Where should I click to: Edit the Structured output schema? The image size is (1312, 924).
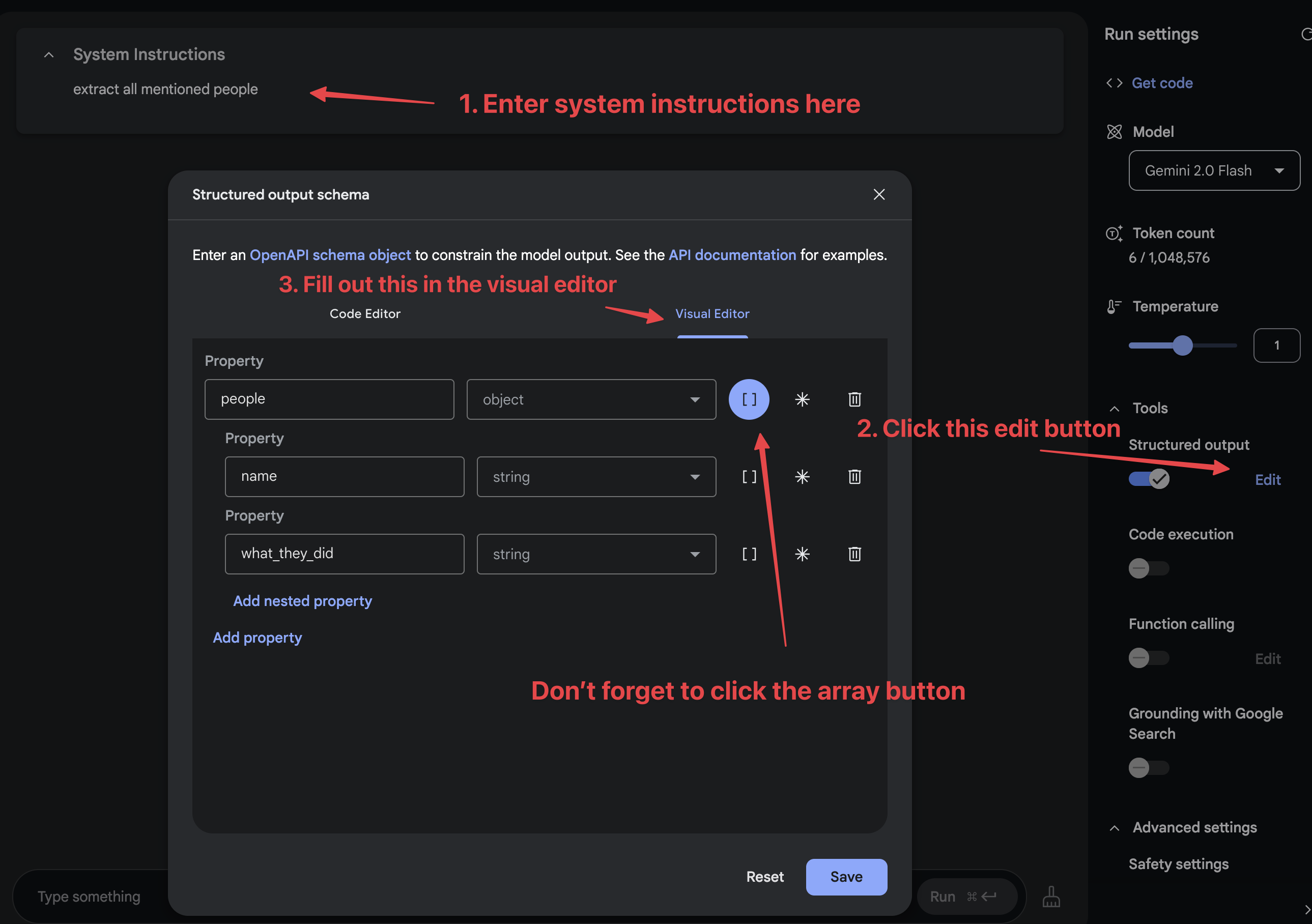tap(1267, 480)
